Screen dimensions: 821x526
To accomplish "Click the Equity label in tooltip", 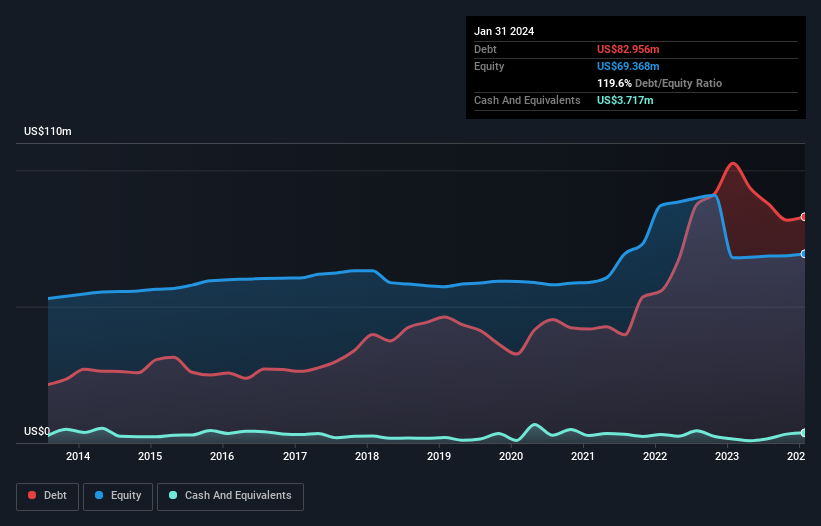I will click(x=489, y=66).
